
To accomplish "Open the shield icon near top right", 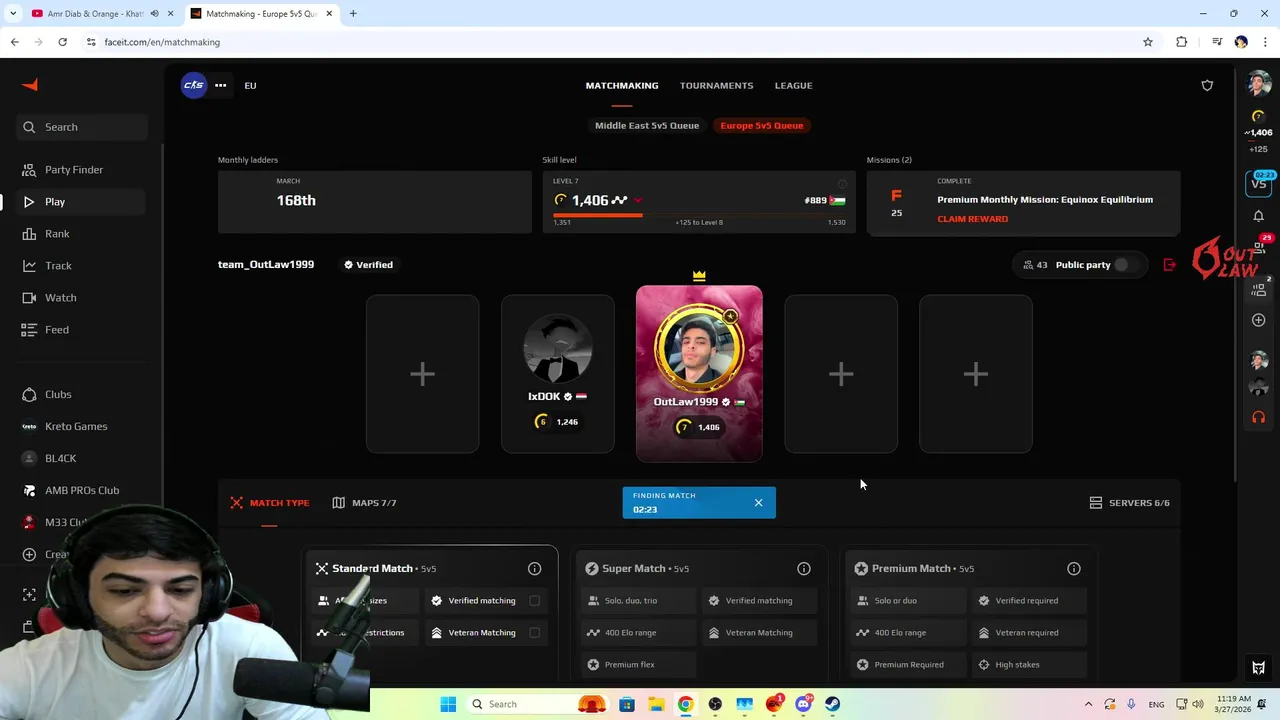I will coord(1207,85).
